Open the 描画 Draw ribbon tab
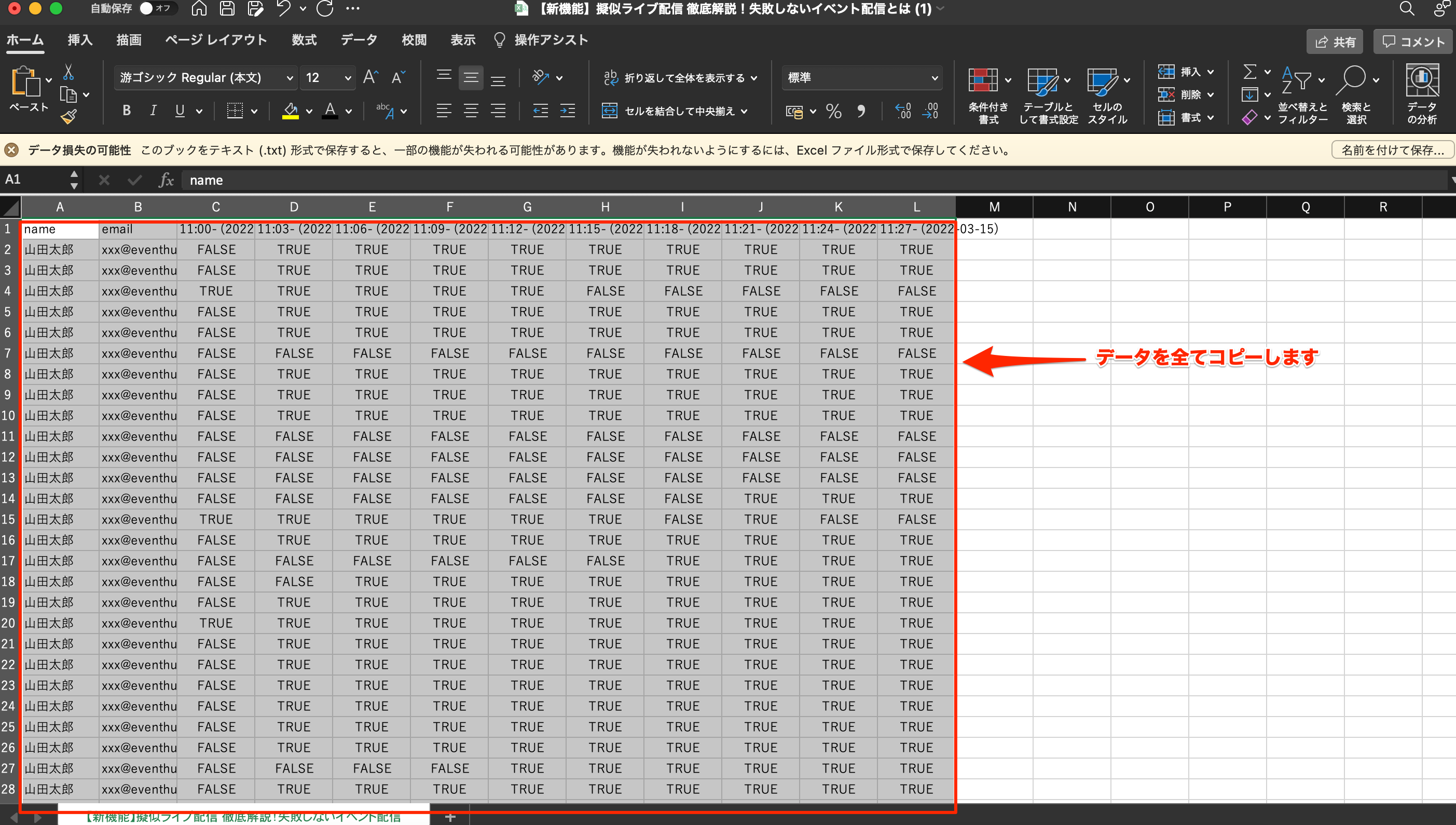The height and width of the screenshot is (825, 1456). [129, 39]
